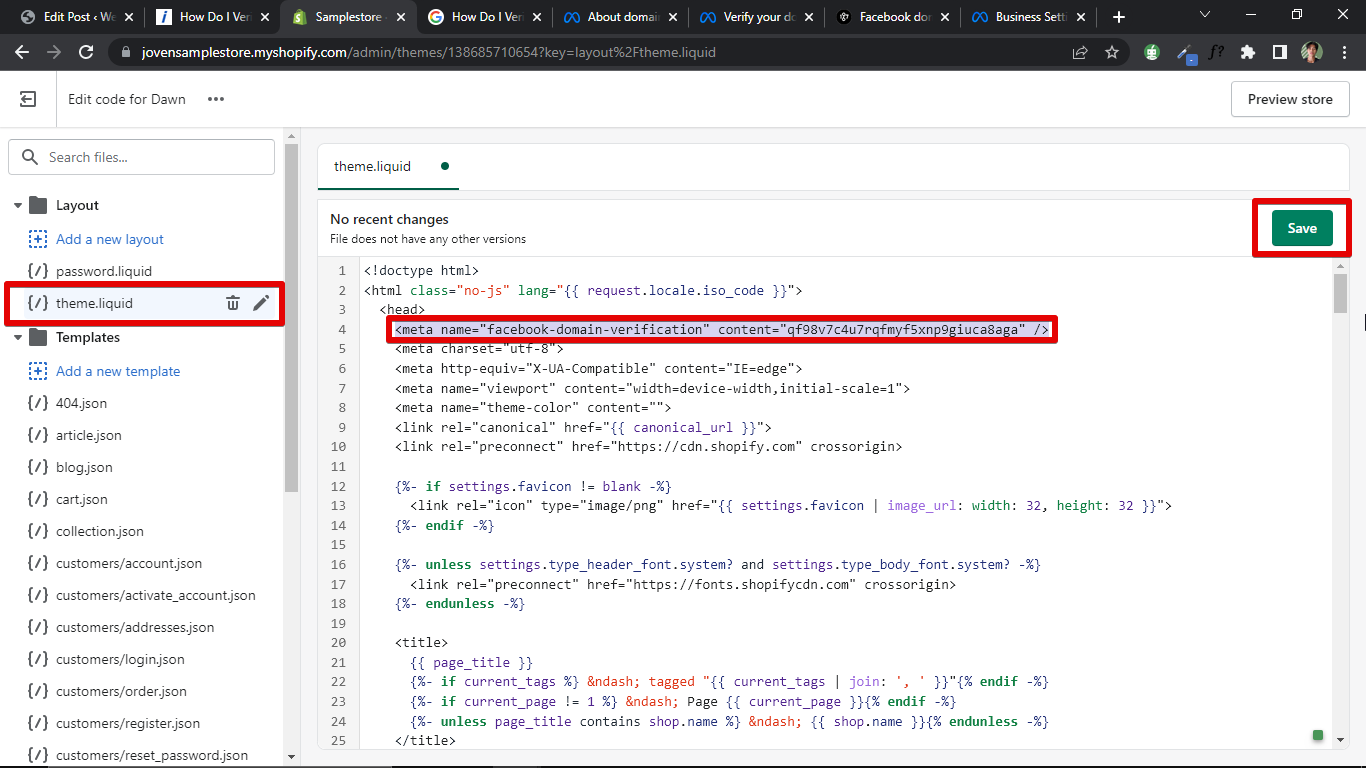Click into the Search files field

pyautogui.click(x=141, y=157)
